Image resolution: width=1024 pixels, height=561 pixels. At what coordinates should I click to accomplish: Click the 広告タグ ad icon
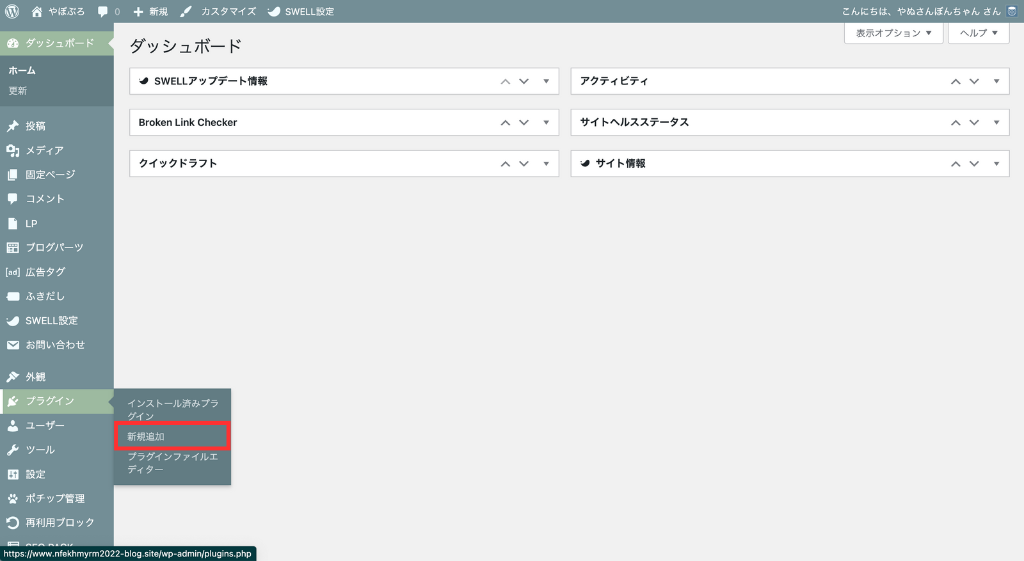[12, 272]
